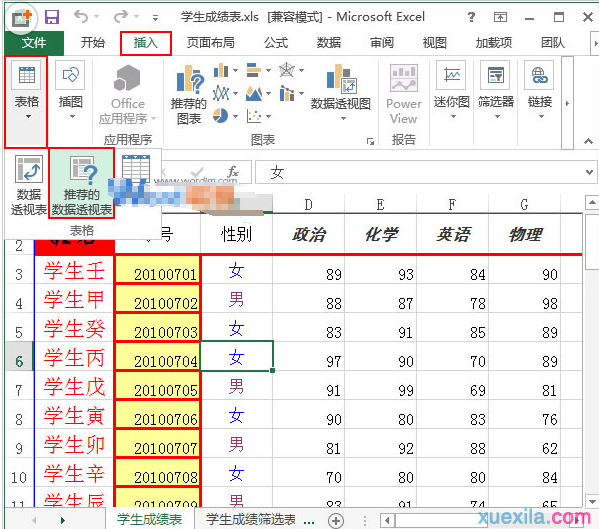Select cell containing 20100705
Screen dimensions: 599x529
(x=158, y=385)
